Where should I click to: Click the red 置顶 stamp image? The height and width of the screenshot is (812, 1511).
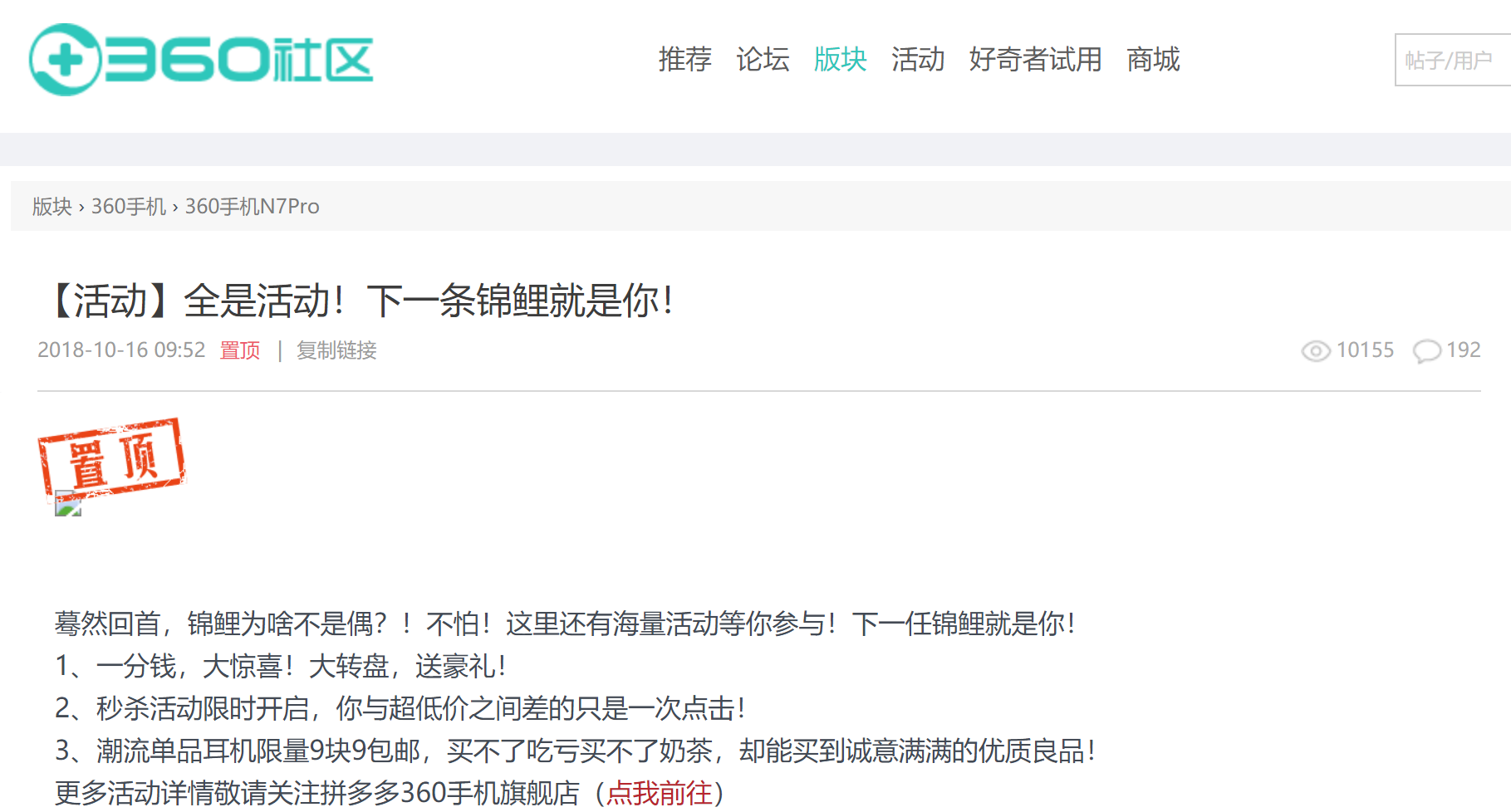111,457
